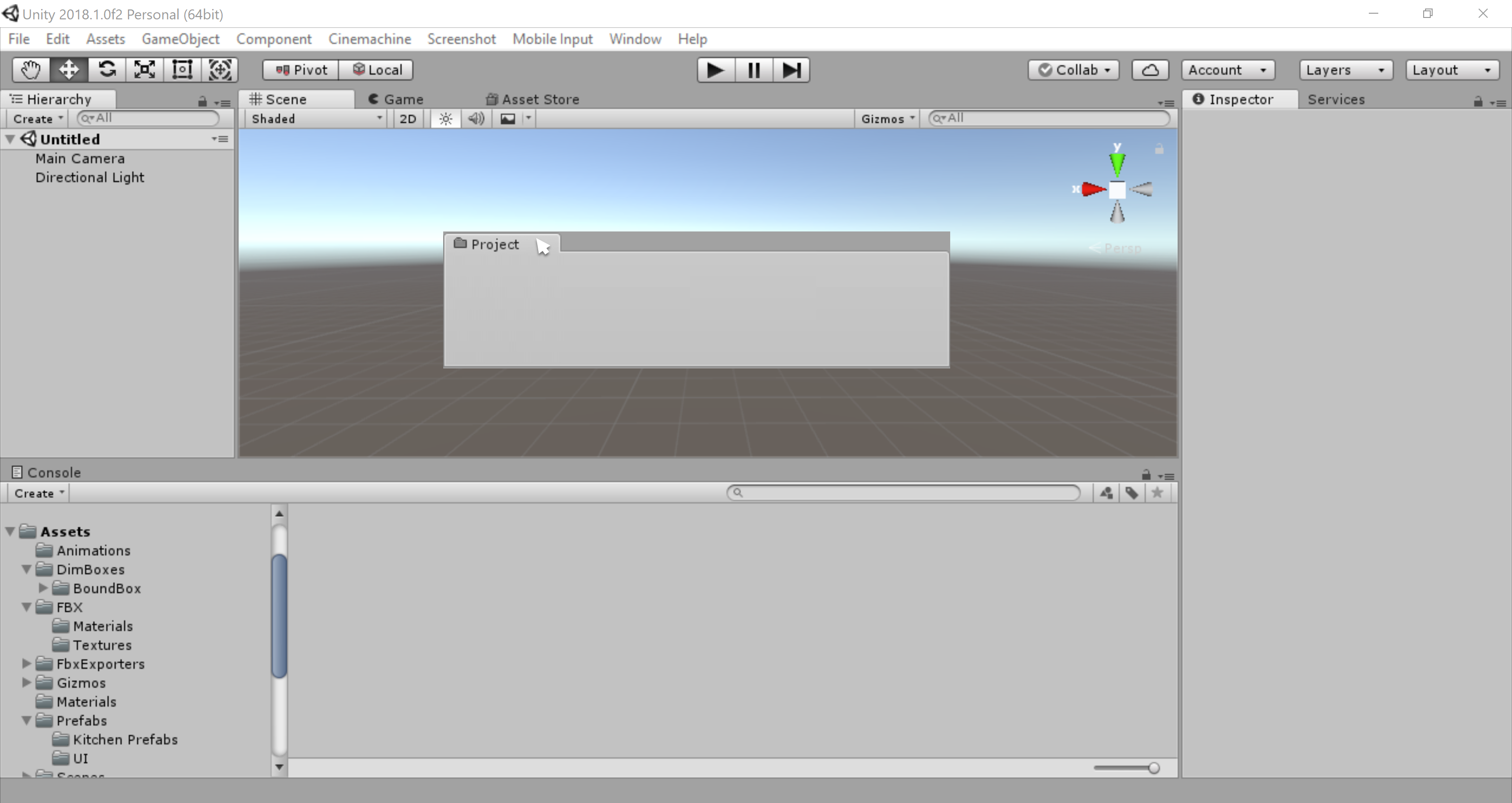Mute scene audio speaker toggle

[x=476, y=119]
